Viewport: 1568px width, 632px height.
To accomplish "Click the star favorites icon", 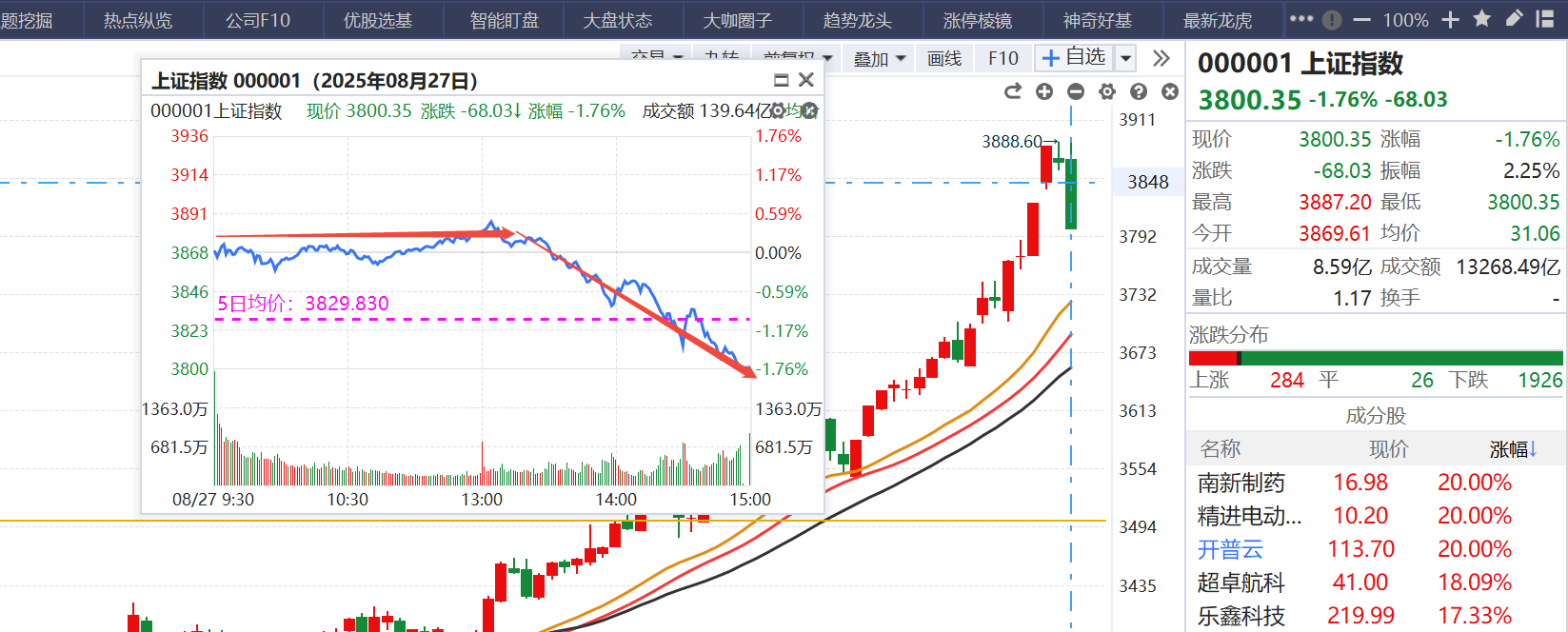I will 1482,19.
